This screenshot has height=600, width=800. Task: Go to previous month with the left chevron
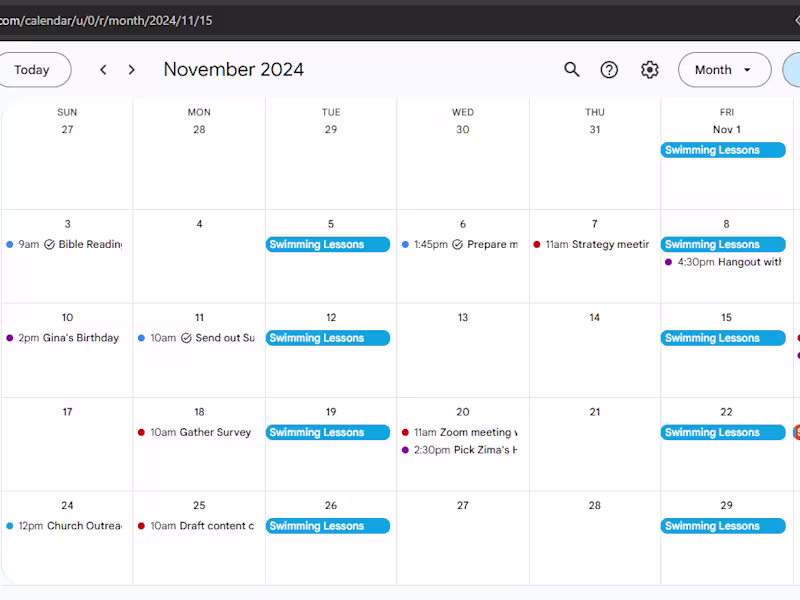103,70
